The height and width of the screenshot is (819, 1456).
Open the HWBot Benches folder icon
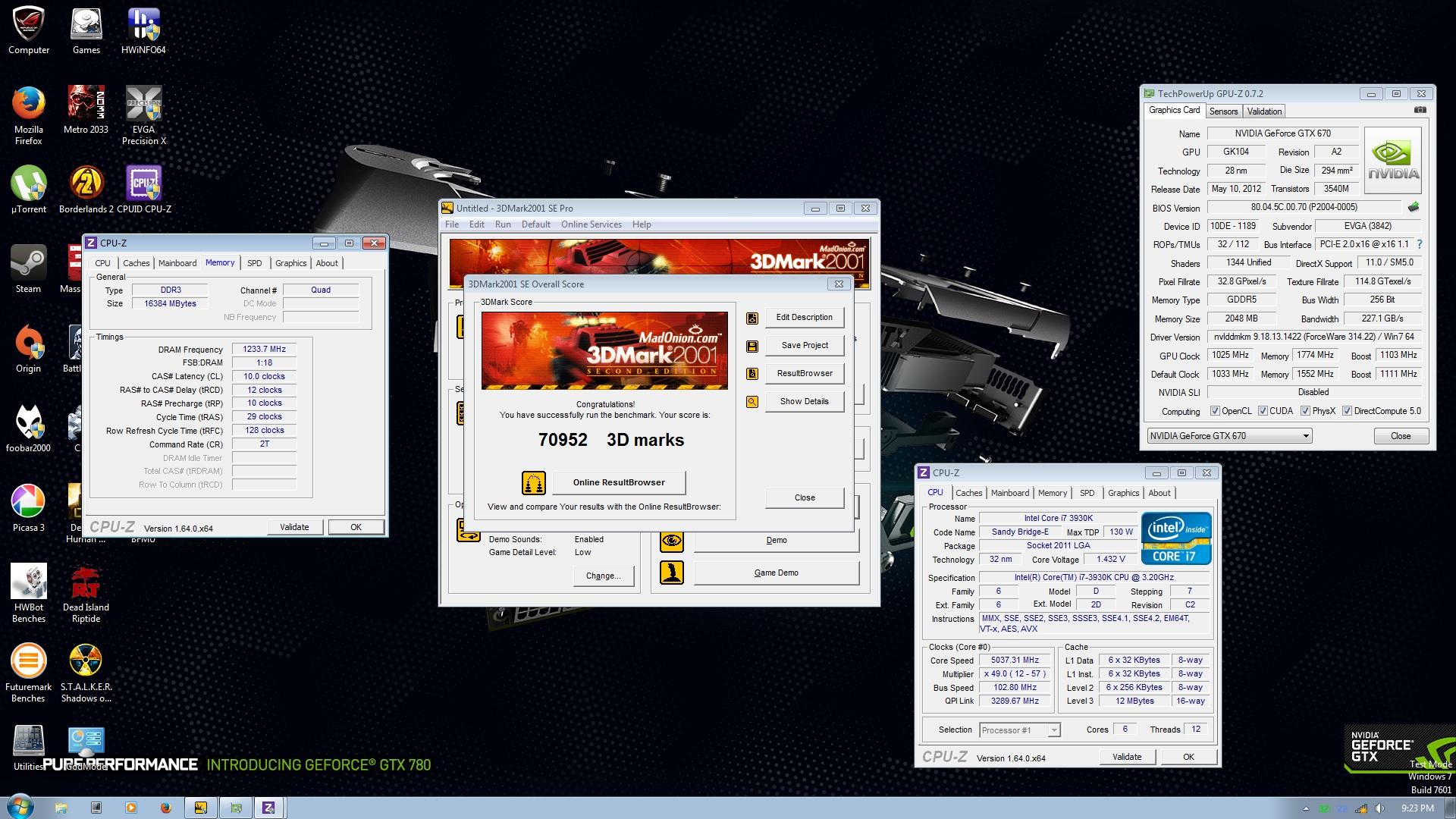[x=28, y=593]
